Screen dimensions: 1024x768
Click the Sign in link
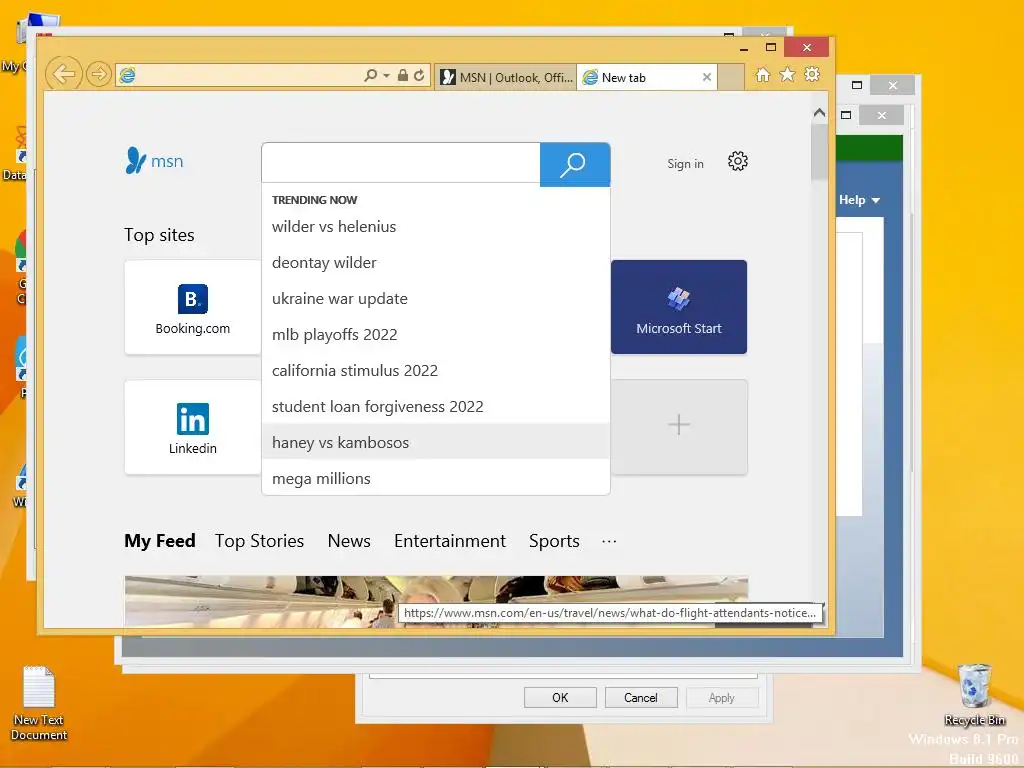click(x=685, y=164)
